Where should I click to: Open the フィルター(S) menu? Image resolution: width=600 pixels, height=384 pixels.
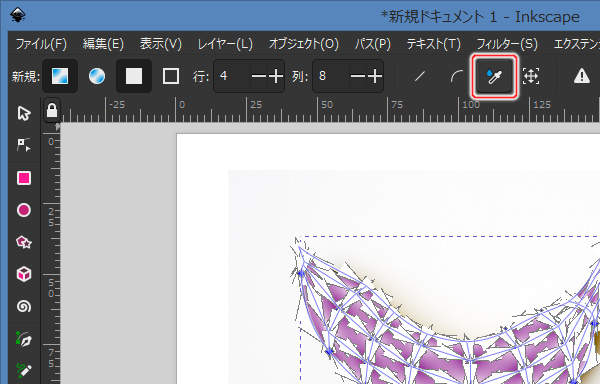[507, 44]
